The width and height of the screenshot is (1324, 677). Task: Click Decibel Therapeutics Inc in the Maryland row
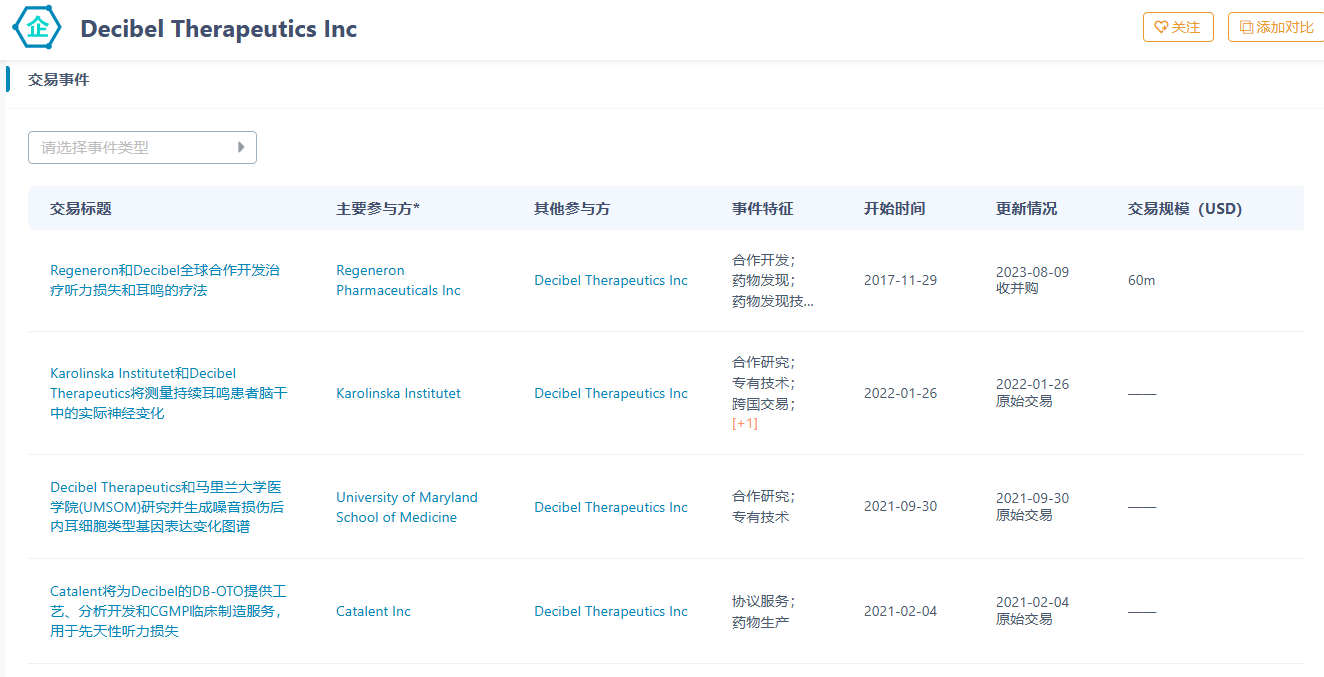click(611, 507)
